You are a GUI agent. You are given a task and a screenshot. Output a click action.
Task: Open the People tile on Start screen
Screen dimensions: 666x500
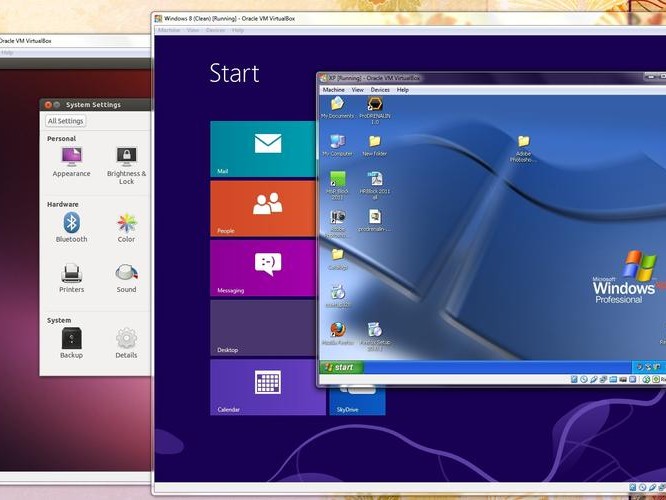[x=263, y=209]
